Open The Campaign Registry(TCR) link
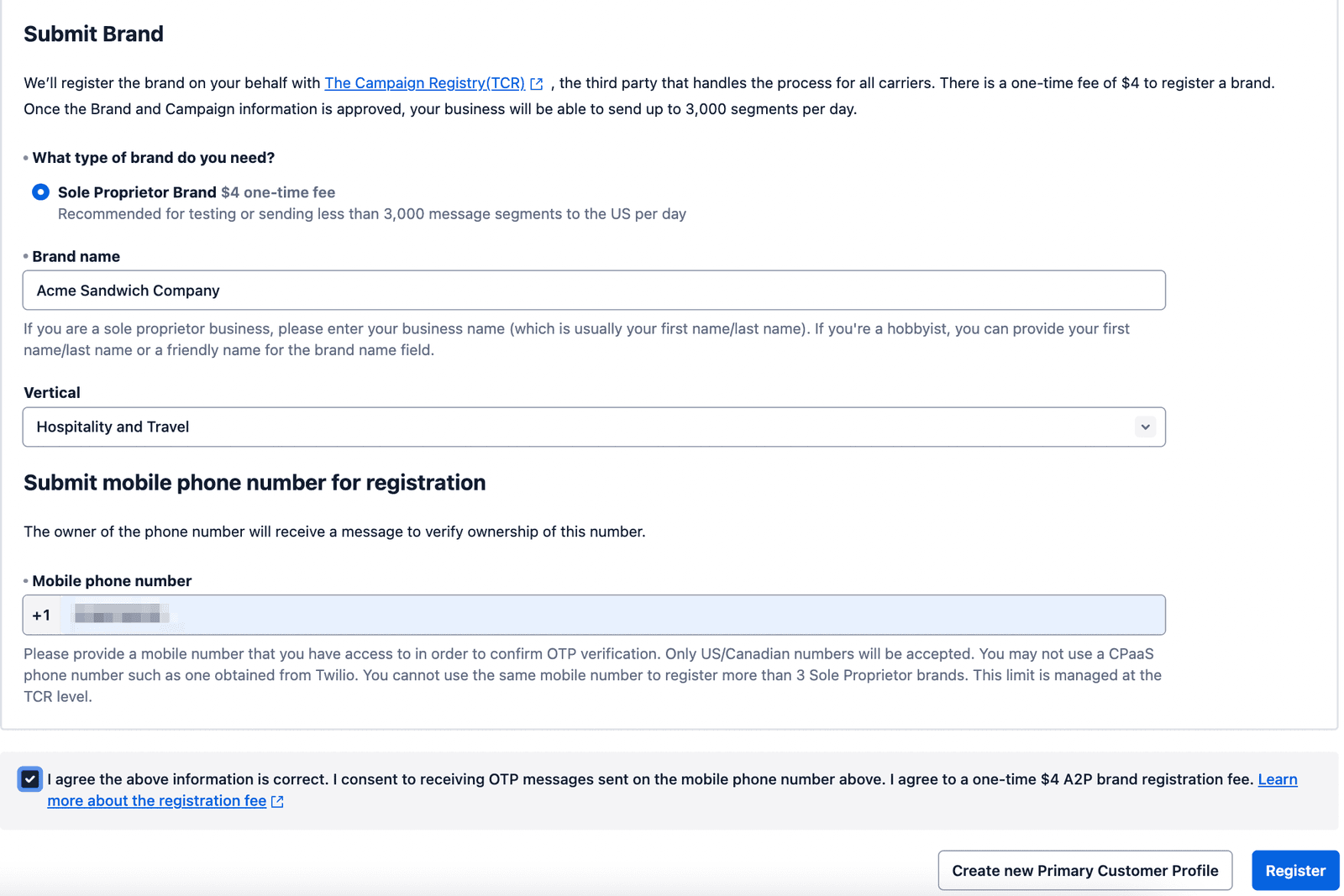 tap(424, 83)
